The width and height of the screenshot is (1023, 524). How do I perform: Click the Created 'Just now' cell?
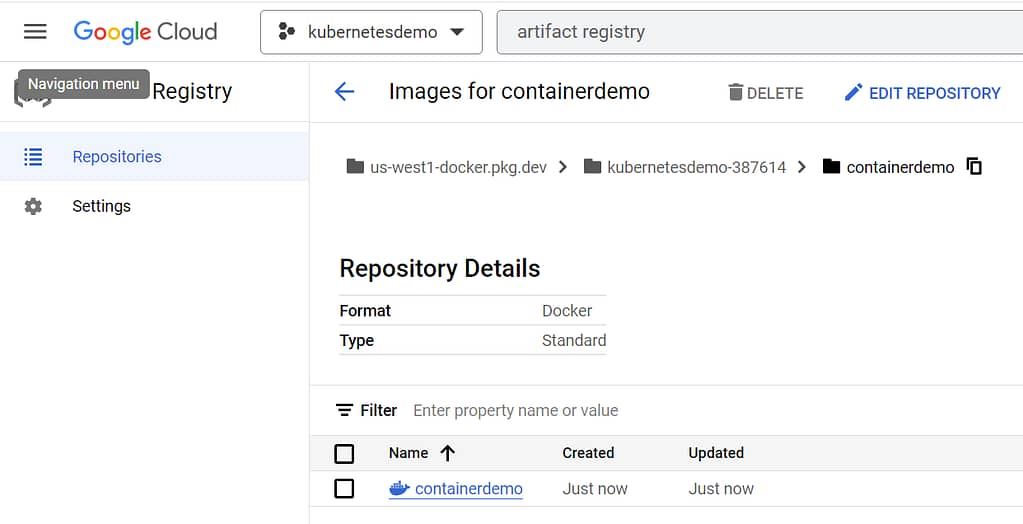point(595,489)
